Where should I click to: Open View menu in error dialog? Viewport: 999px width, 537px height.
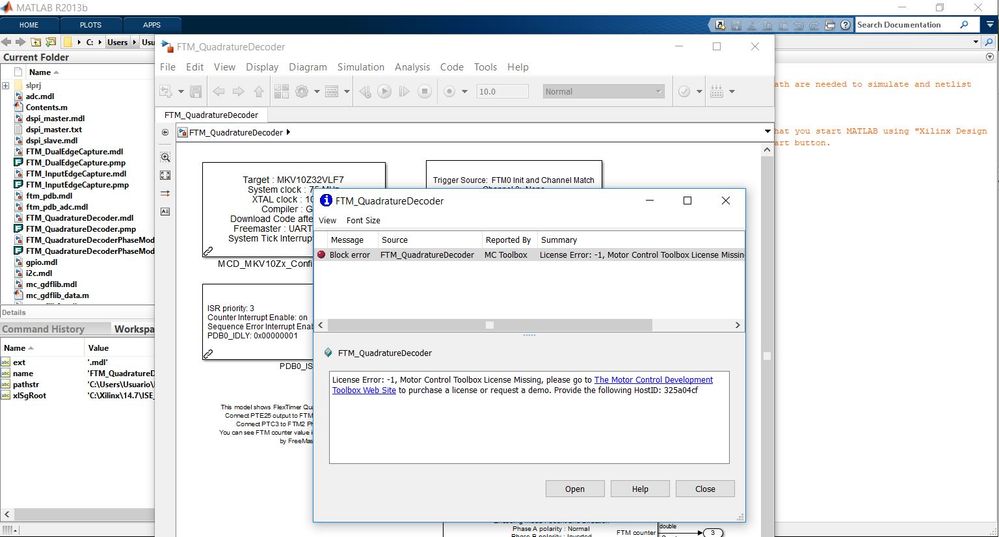click(327, 220)
